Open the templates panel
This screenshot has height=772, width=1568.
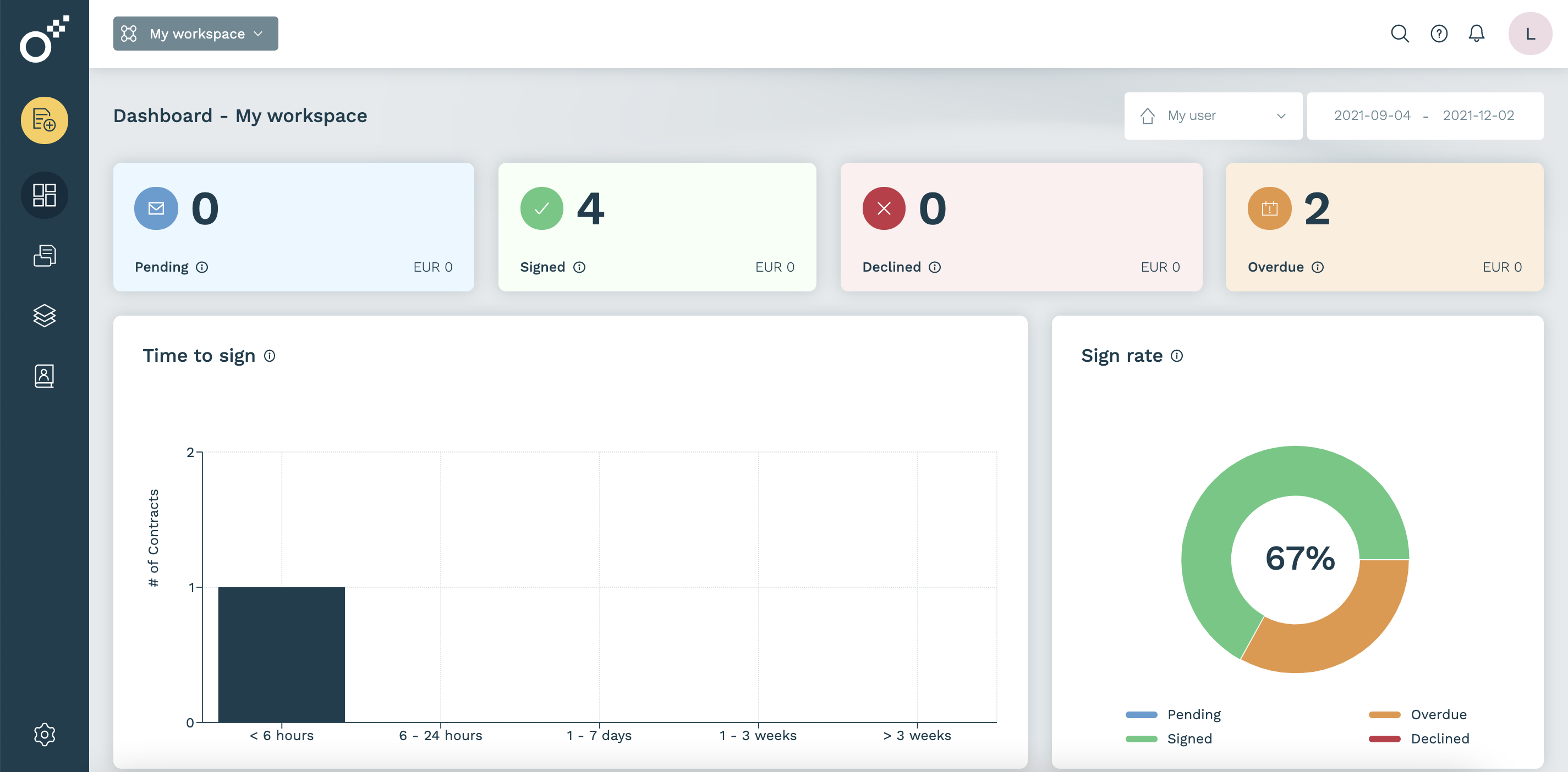coord(45,255)
